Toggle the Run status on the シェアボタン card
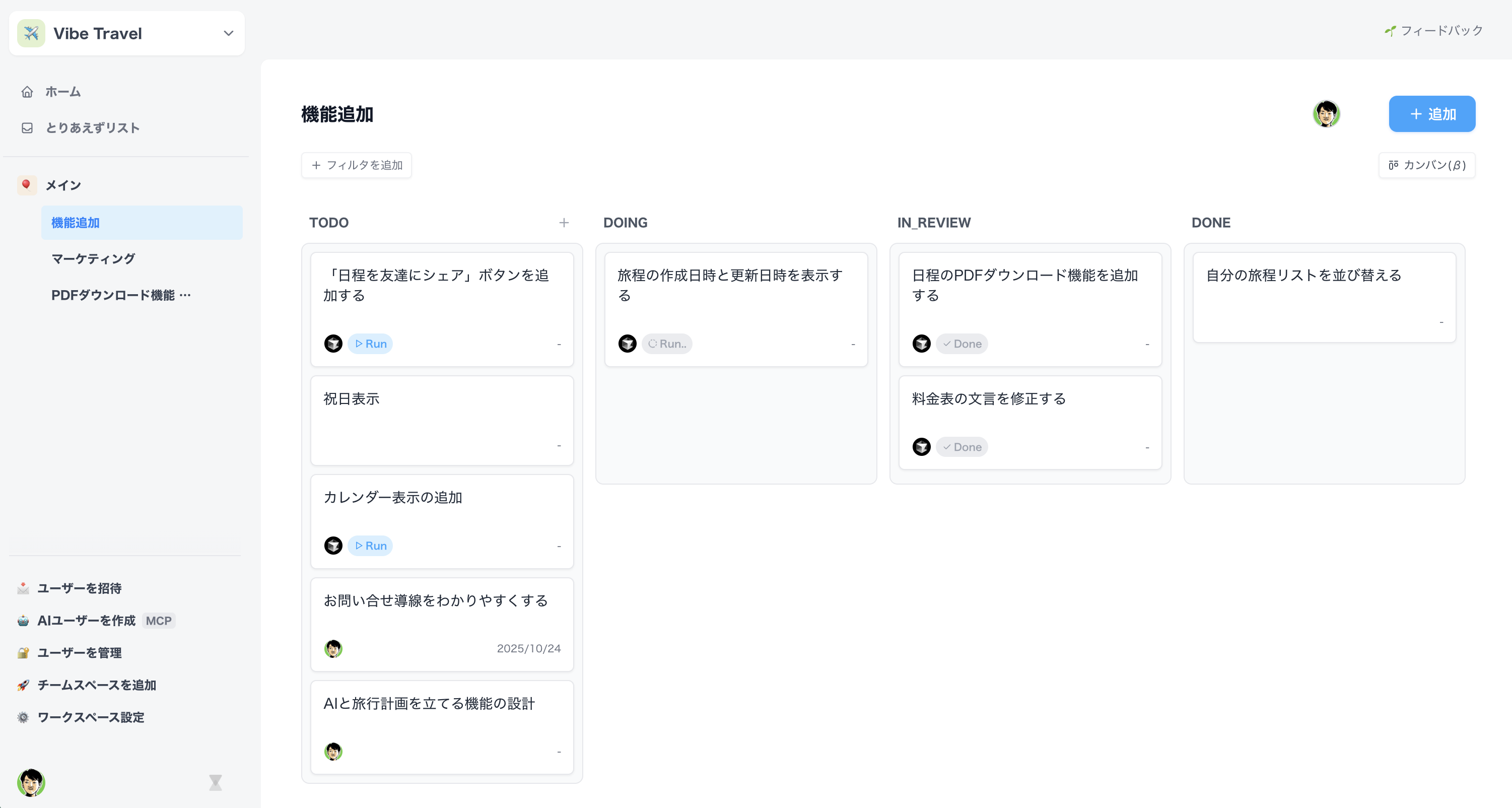The height and width of the screenshot is (808, 1512). point(370,344)
